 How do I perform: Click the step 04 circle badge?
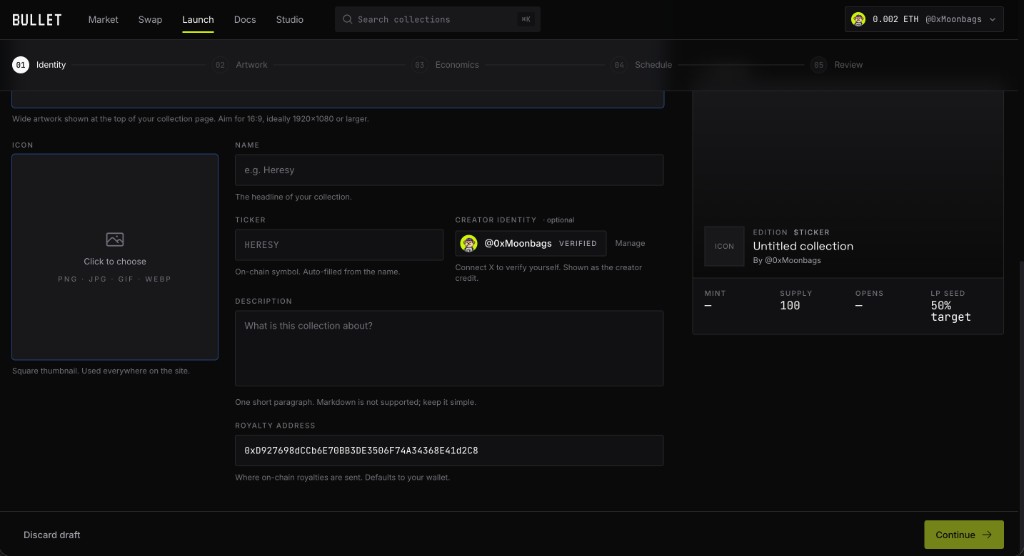pos(619,65)
